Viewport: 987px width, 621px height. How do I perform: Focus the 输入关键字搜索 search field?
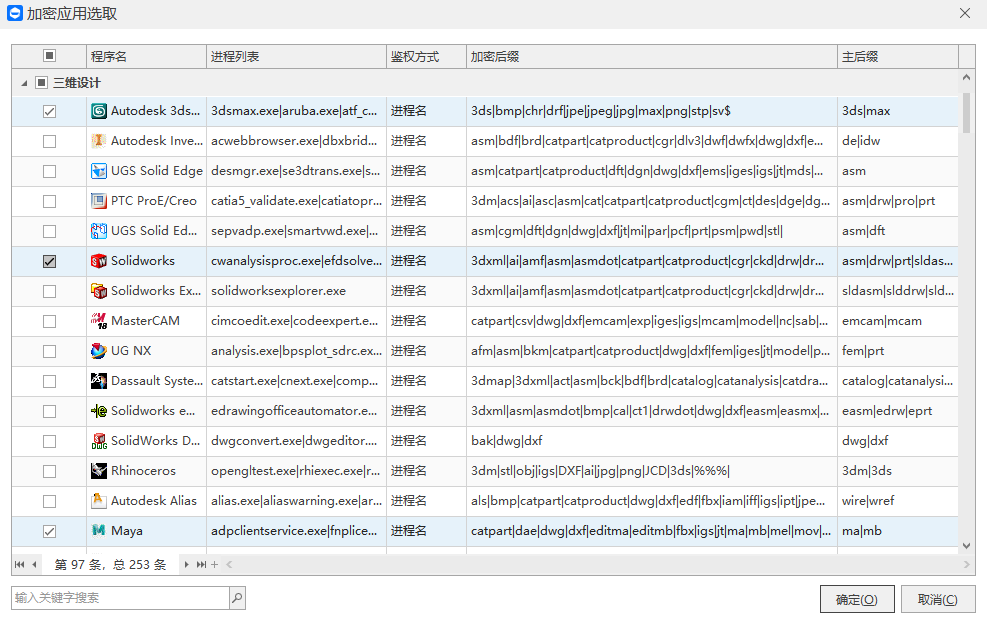click(120, 598)
